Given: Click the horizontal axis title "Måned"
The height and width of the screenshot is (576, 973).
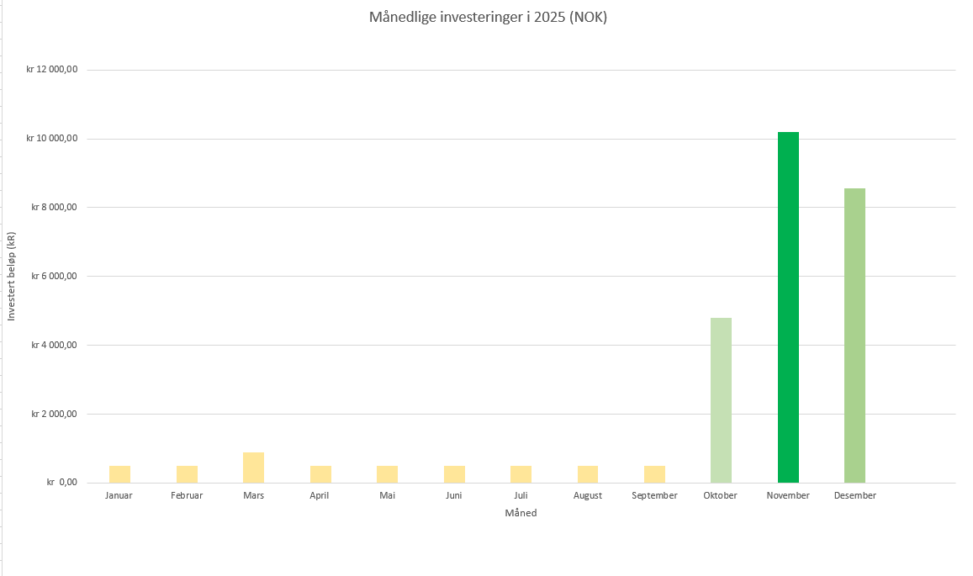Looking at the screenshot, I should click(520, 513).
